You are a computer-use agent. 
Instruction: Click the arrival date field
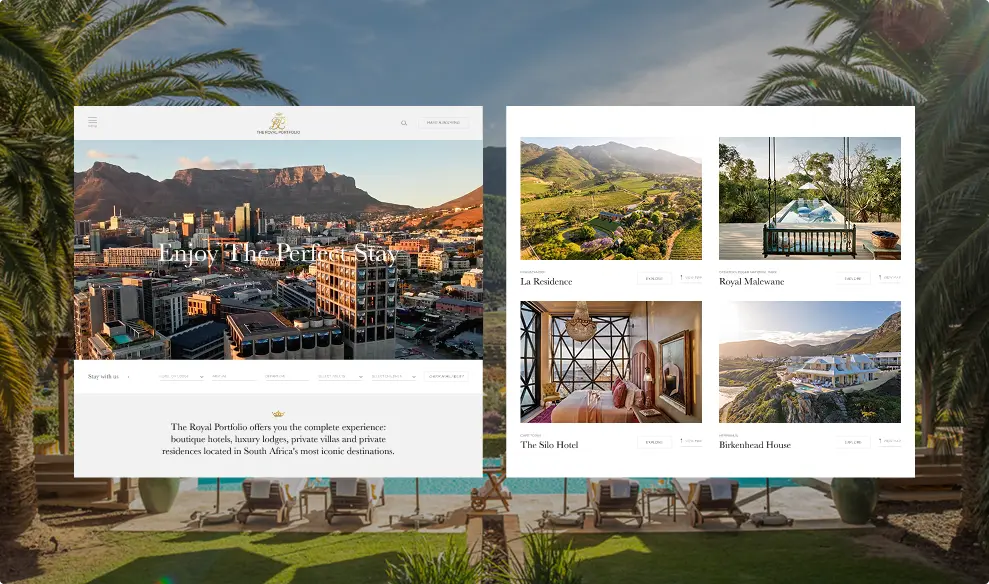point(233,377)
